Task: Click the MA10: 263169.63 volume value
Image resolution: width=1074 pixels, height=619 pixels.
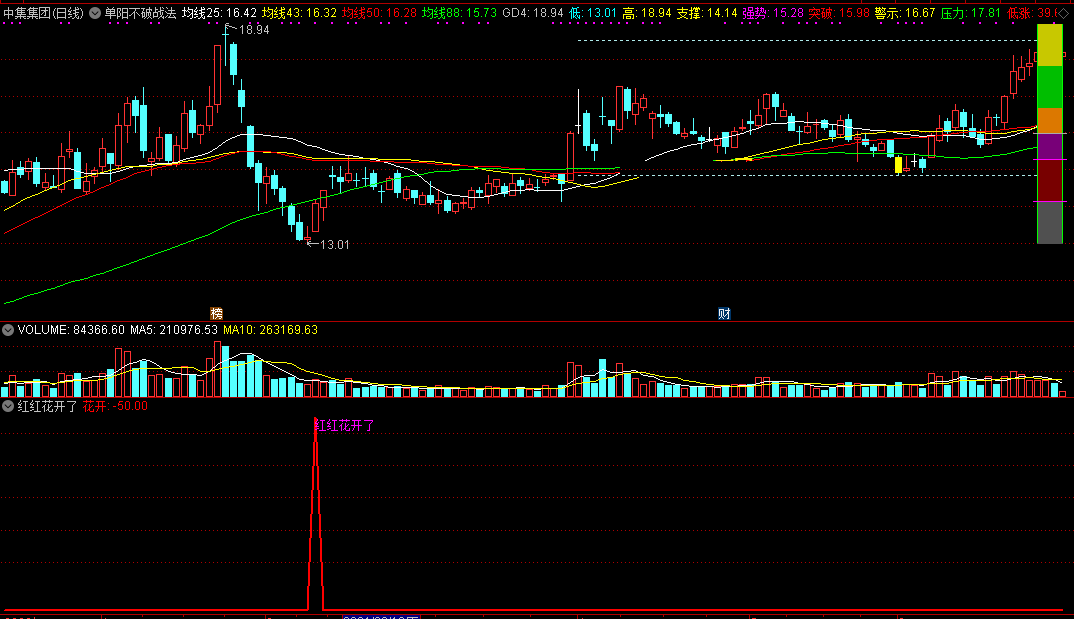Action: pyautogui.click(x=271, y=330)
